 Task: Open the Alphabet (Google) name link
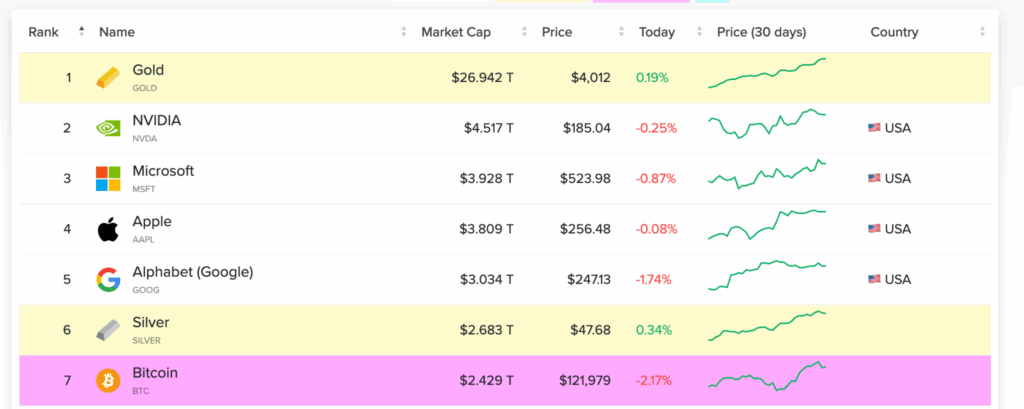tap(192, 272)
